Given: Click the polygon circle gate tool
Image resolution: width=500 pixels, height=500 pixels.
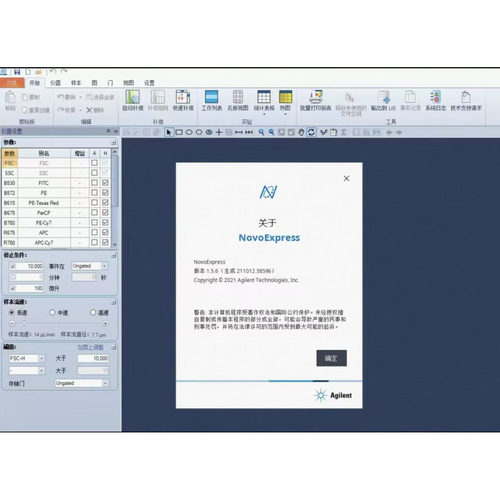Looking at the screenshot, I should [199, 132].
